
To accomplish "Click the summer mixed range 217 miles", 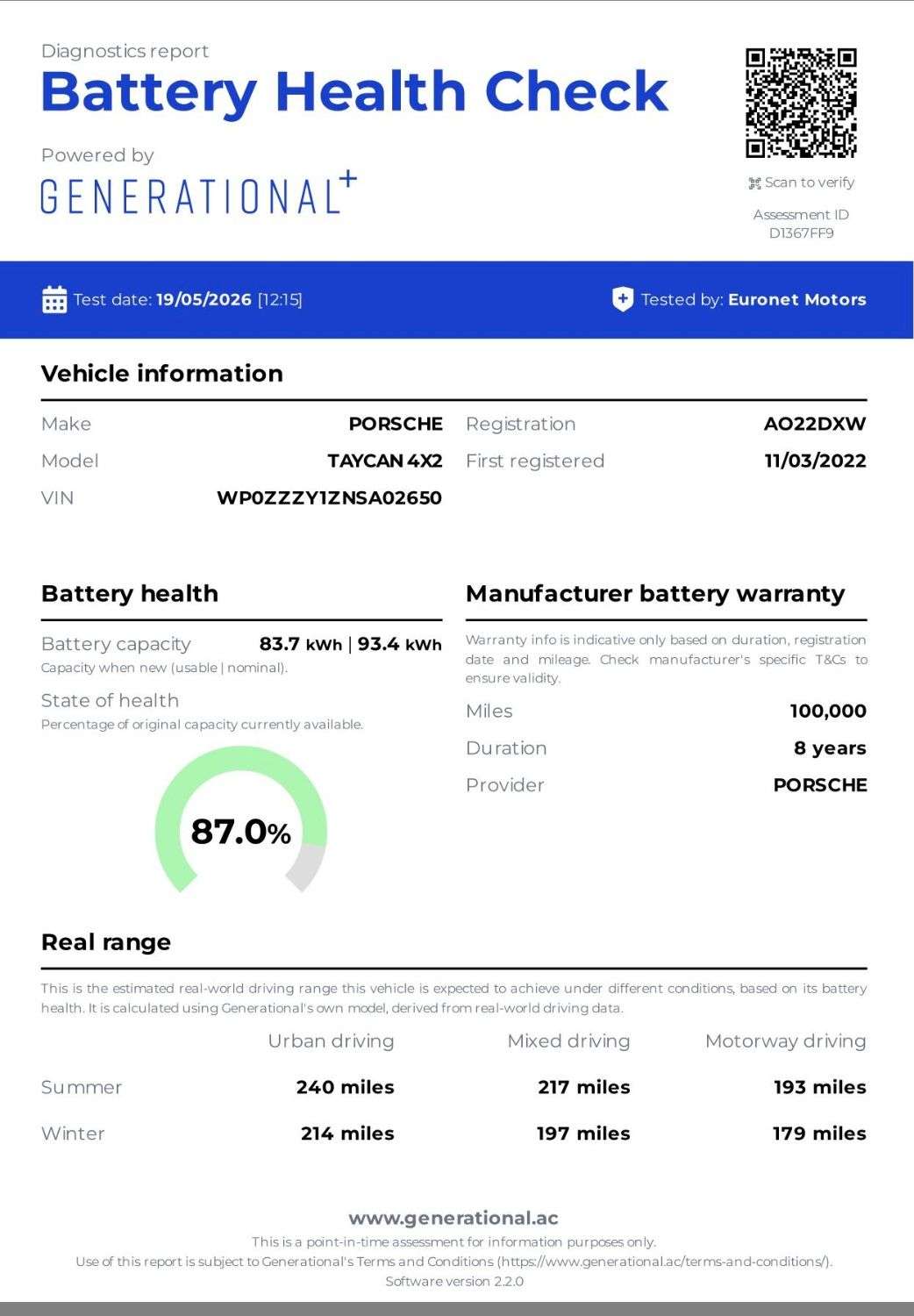I will pyautogui.click(x=584, y=1087).
